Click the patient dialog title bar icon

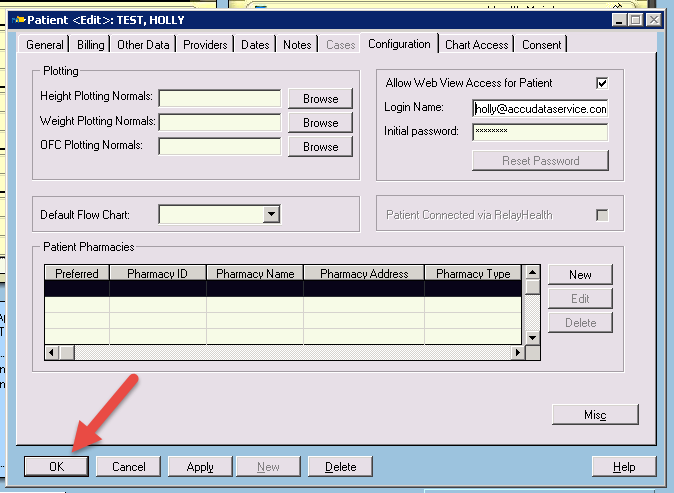tap(17, 19)
